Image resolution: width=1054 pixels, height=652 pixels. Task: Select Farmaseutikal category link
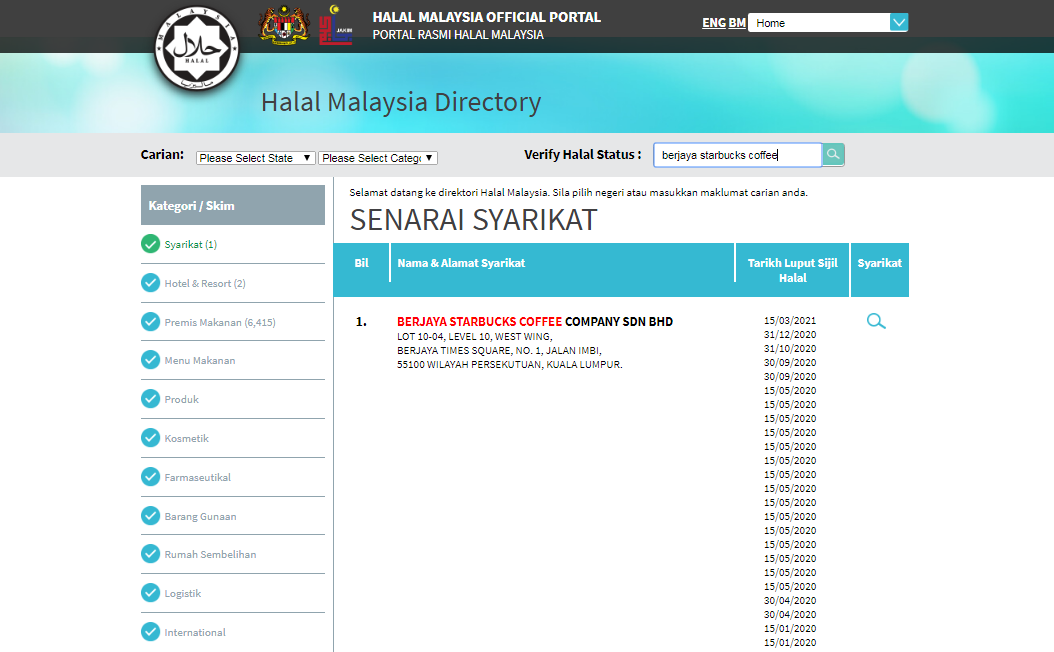click(x=198, y=478)
